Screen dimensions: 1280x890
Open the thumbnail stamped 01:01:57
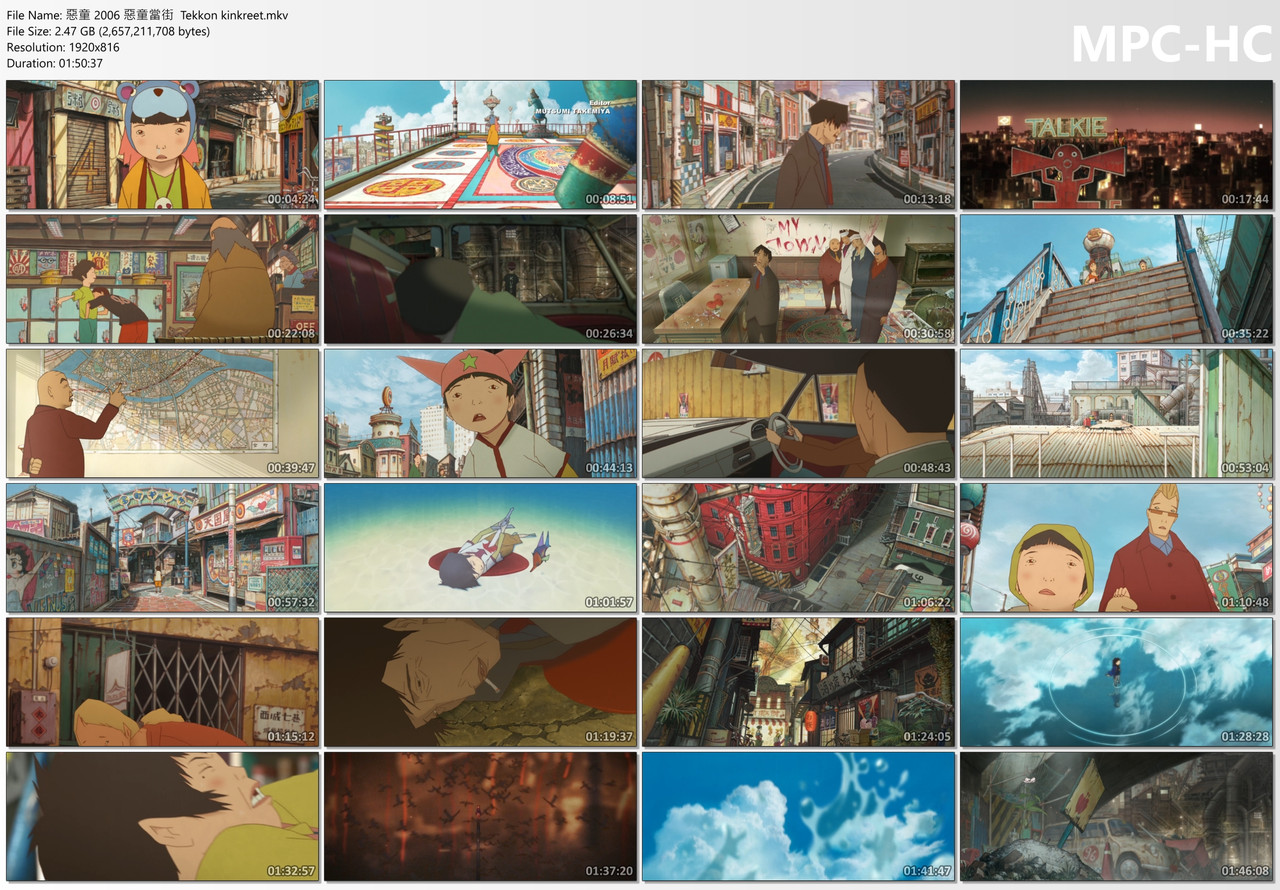[481, 548]
